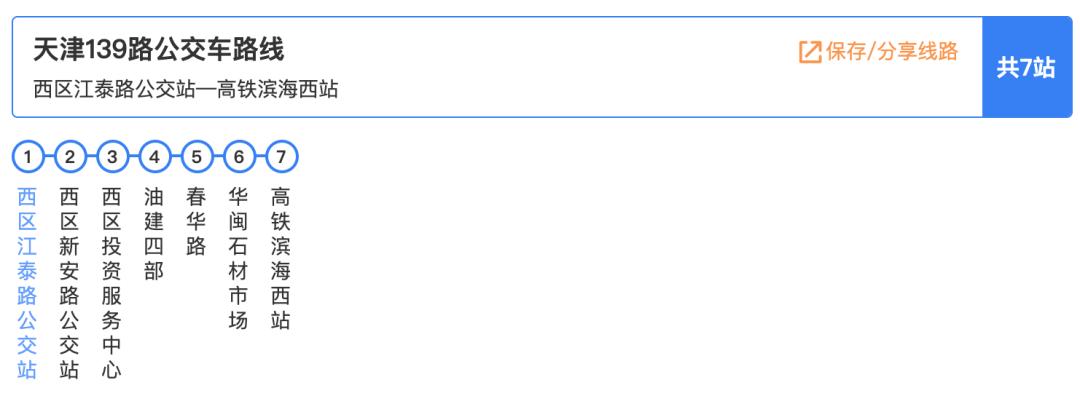Click the 共7站 blue button
This screenshot has height=412, width=1080.
(1026, 67)
